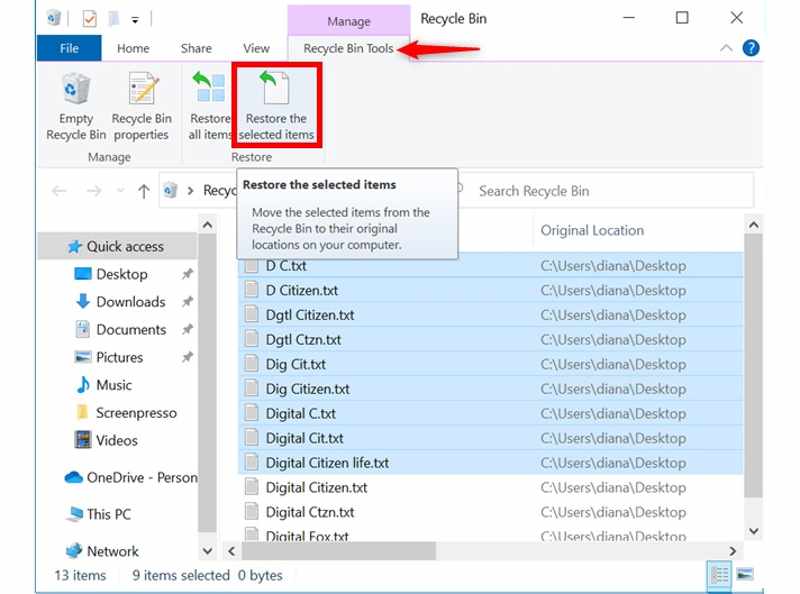Click the Search Recycle Bin field
This screenshot has width=800, height=594.
click(610, 191)
